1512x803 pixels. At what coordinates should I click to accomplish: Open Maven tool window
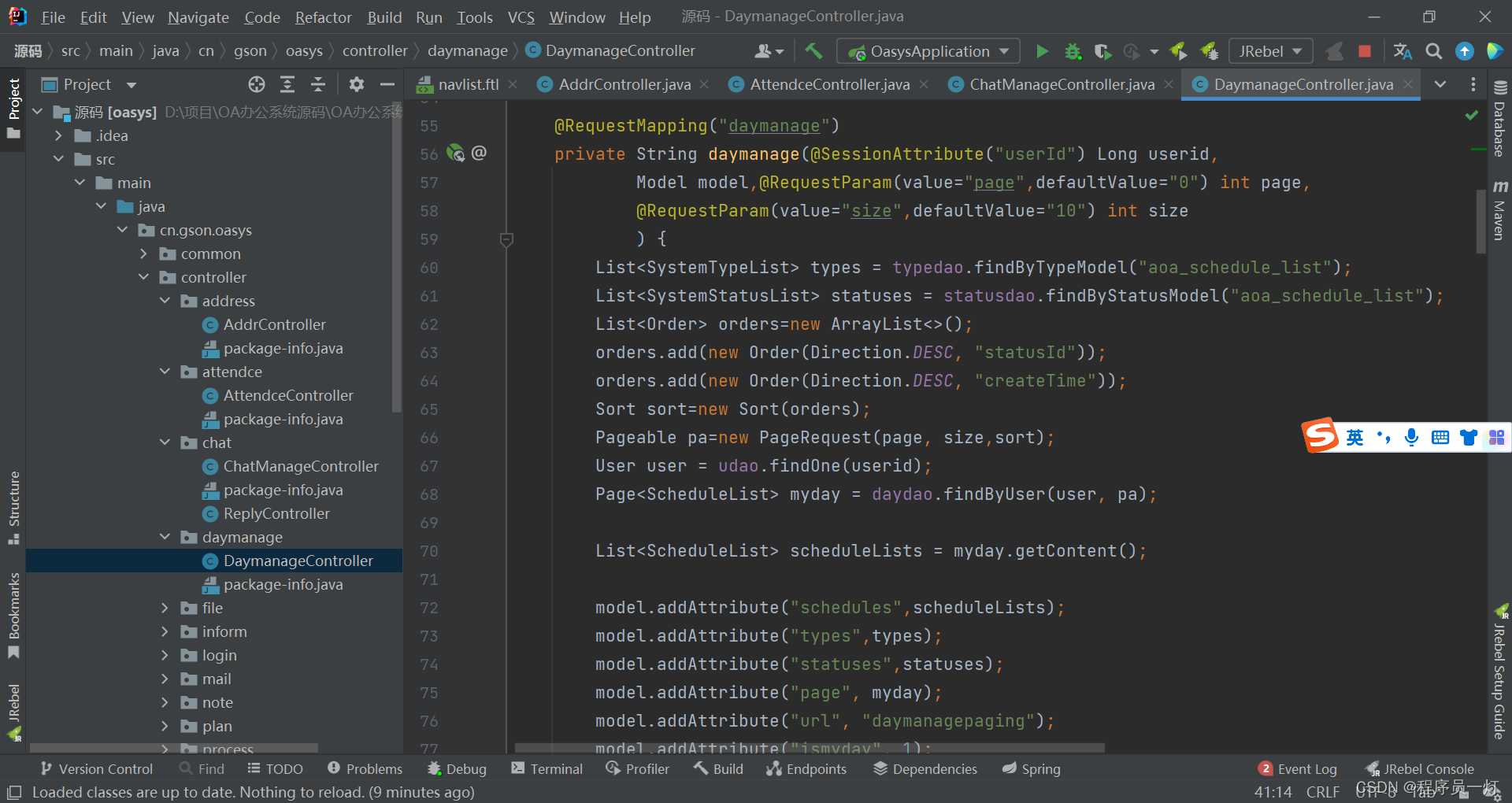click(1500, 210)
